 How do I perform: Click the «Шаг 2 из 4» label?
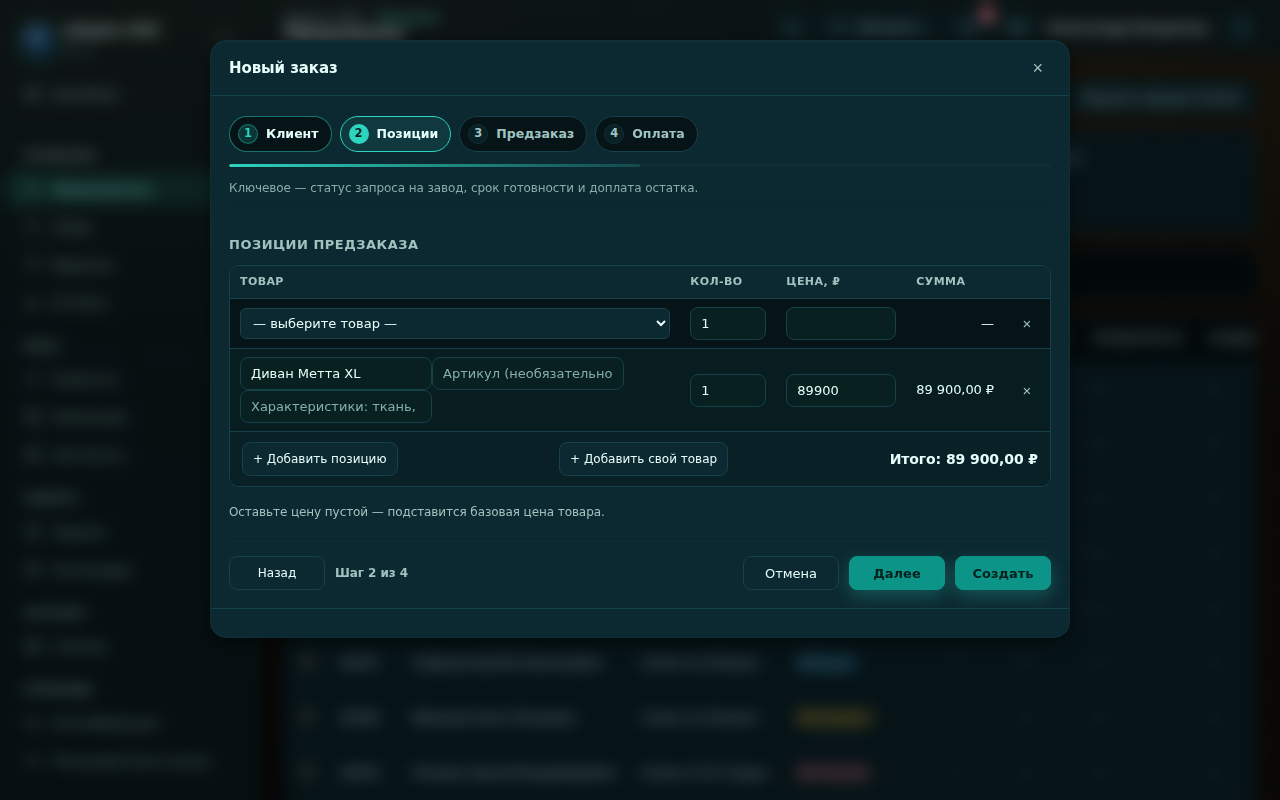tap(372, 573)
